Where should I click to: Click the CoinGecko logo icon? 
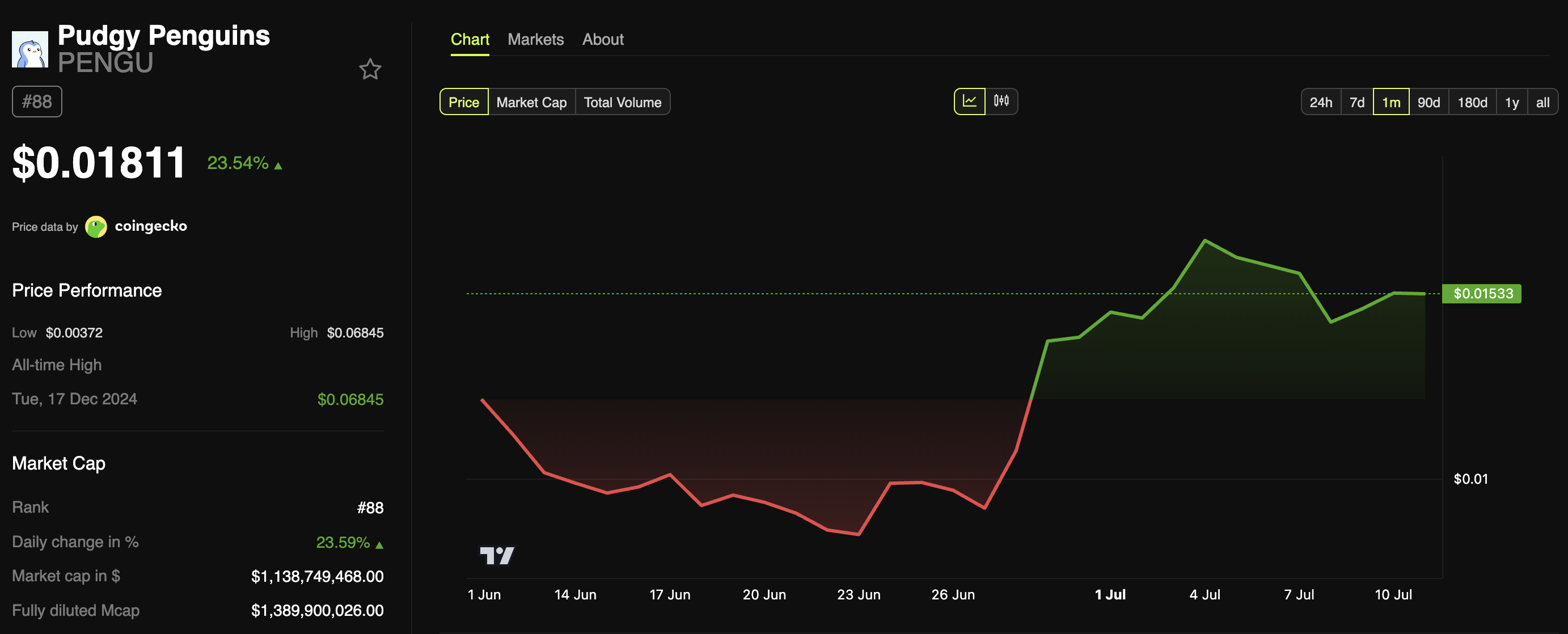(x=96, y=226)
